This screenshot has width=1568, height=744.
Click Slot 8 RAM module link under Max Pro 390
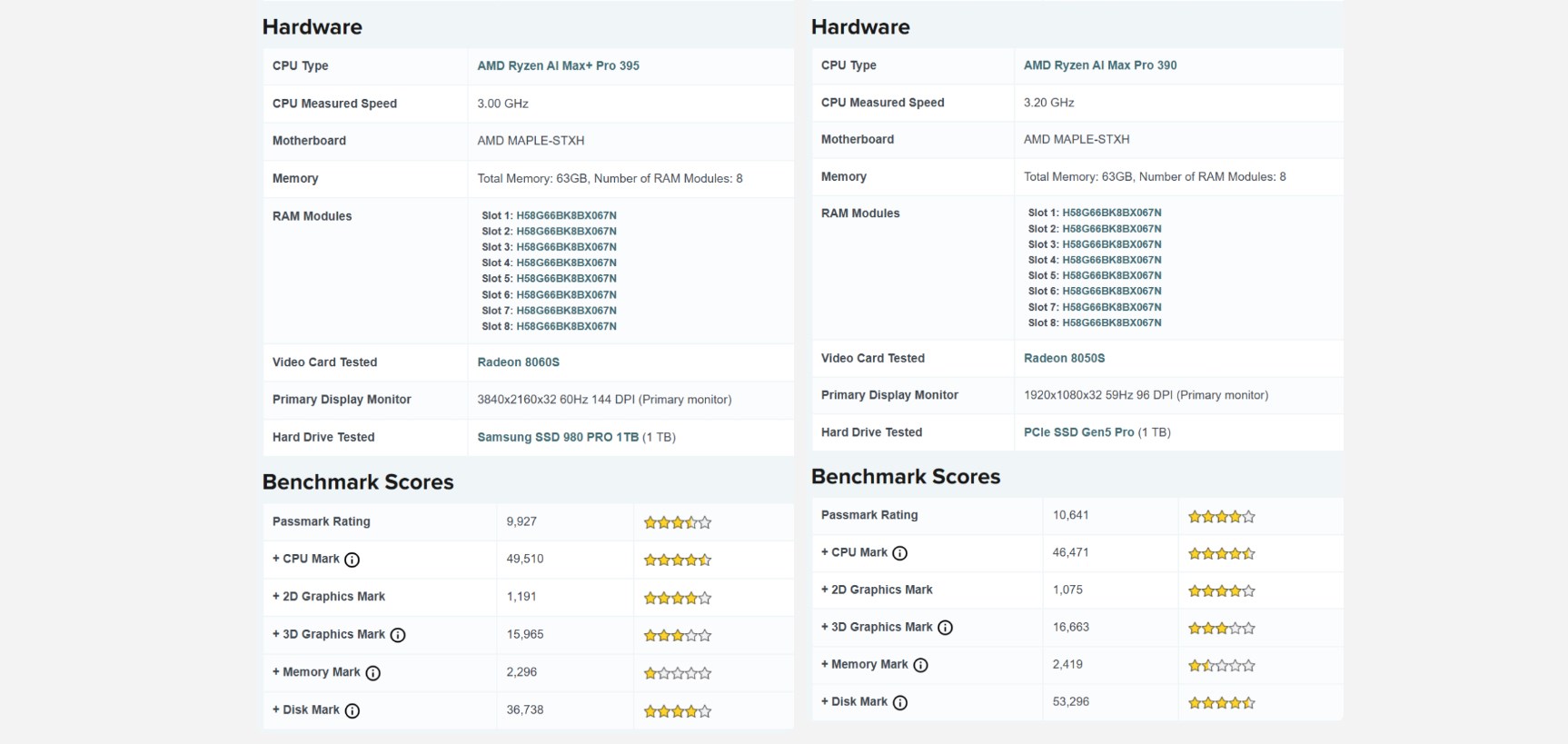(1111, 322)
